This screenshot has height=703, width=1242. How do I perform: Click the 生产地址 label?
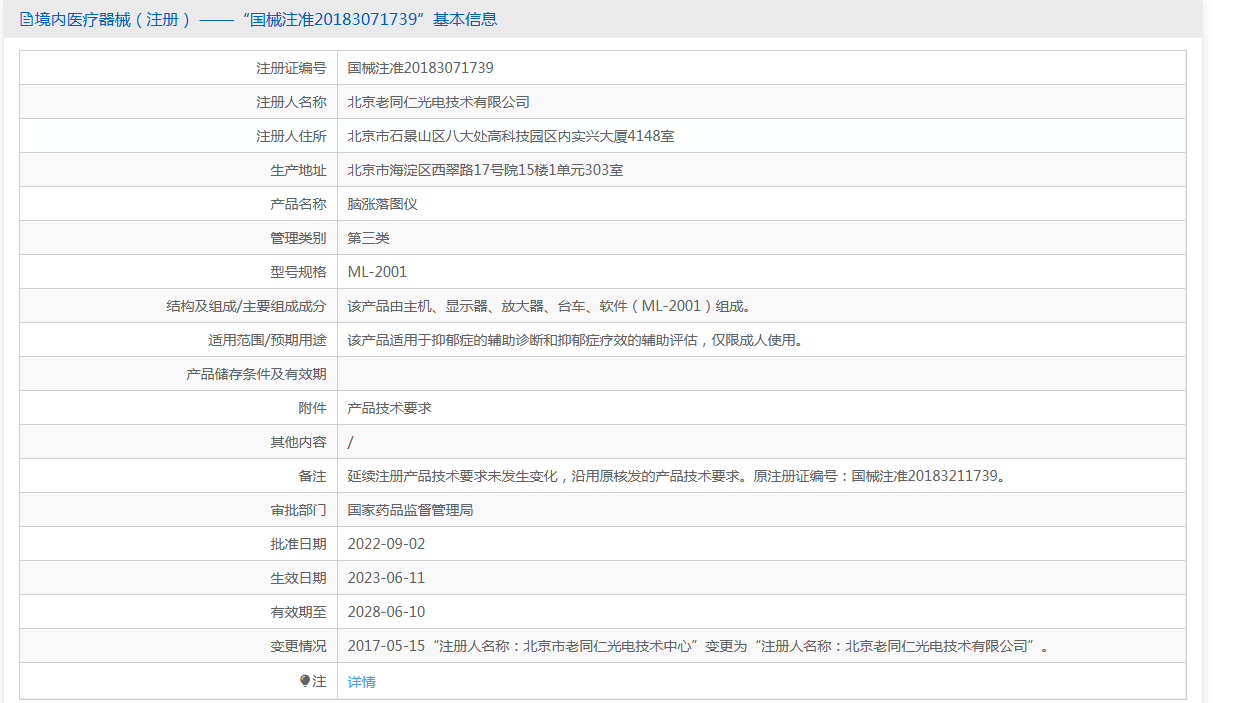[298, 170]
